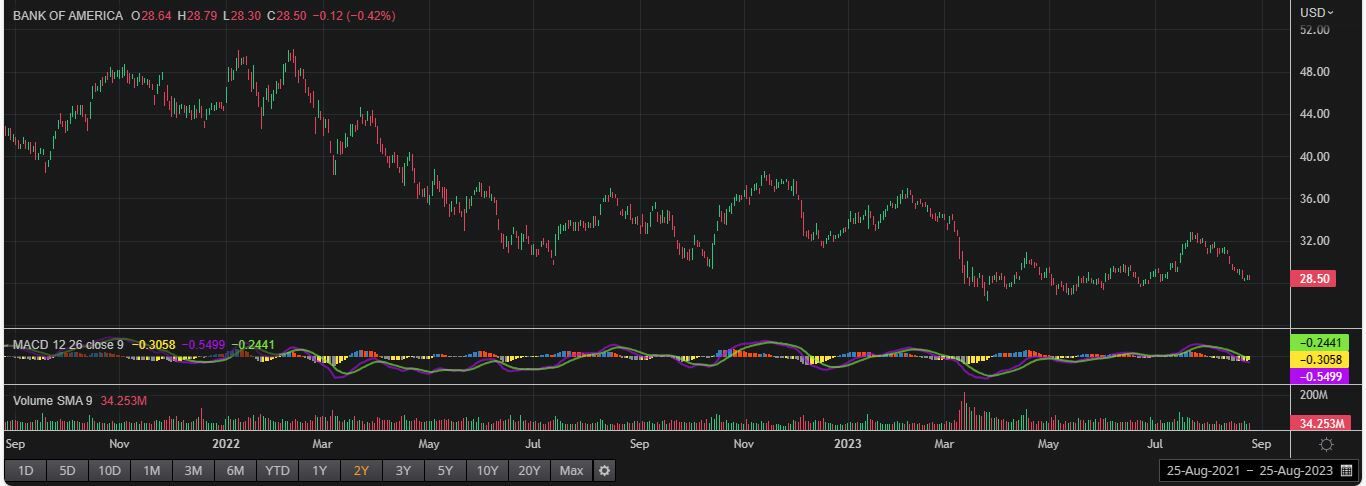1366x486 pixels.
Task: Switch to the 10D range
Action: (110, 470)
